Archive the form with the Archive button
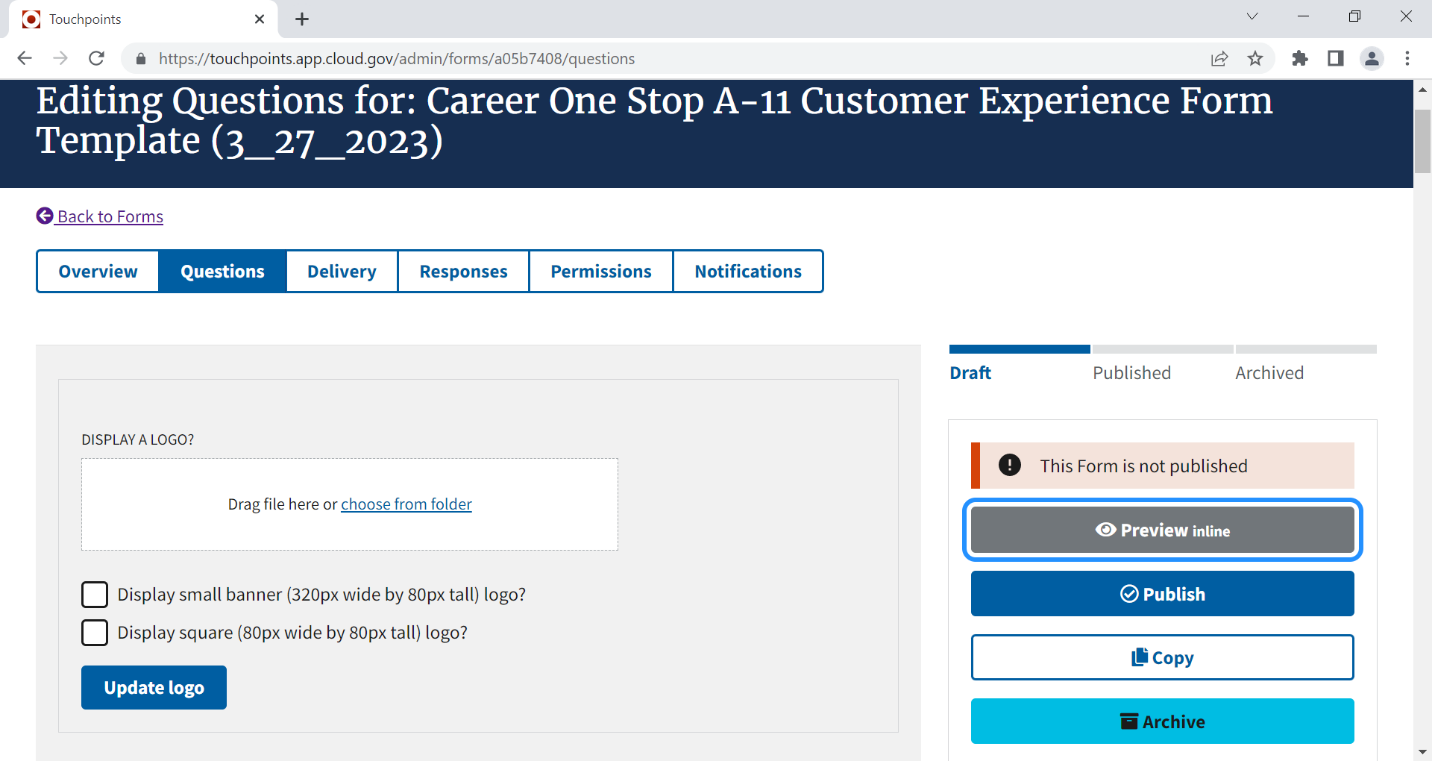The image size is (1432, 761). click(x=1162, y=722)
